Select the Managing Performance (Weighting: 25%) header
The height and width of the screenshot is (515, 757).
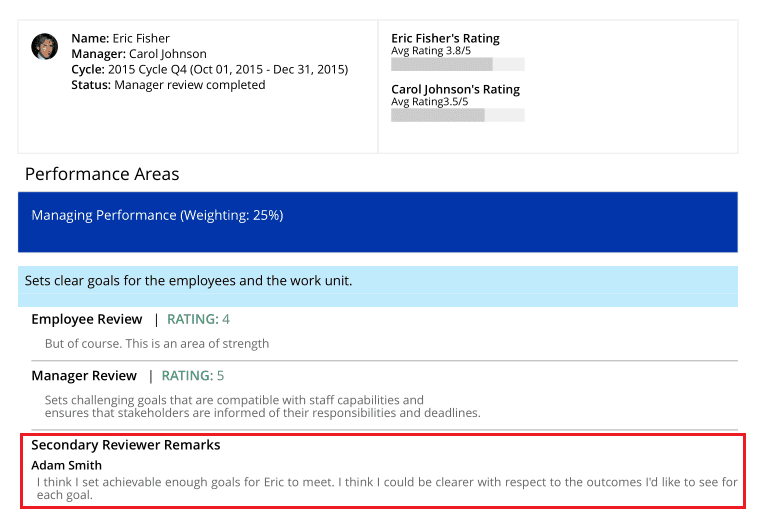click(x=378, y=222)
